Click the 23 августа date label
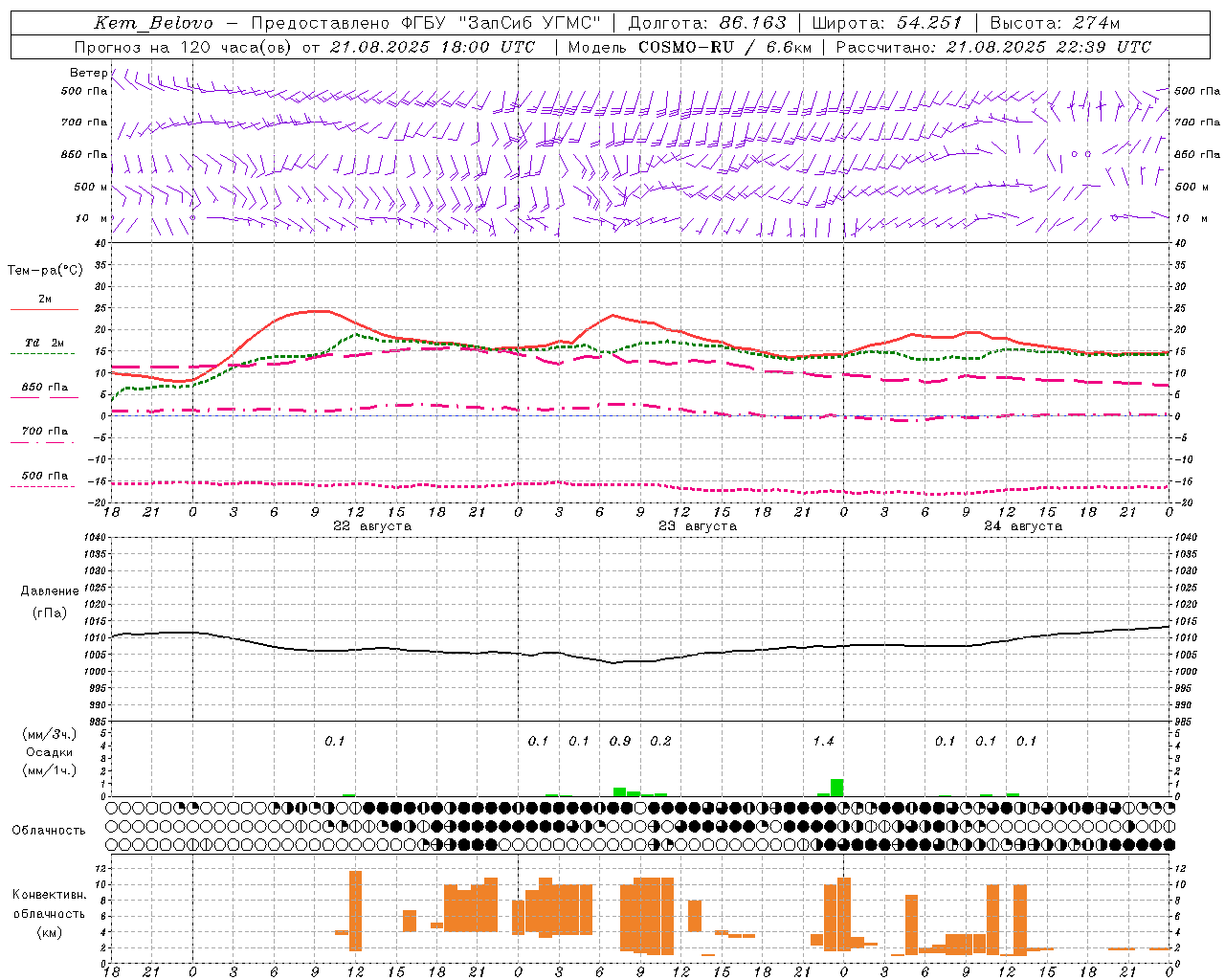1225x980 pixels. coord(698,526)
